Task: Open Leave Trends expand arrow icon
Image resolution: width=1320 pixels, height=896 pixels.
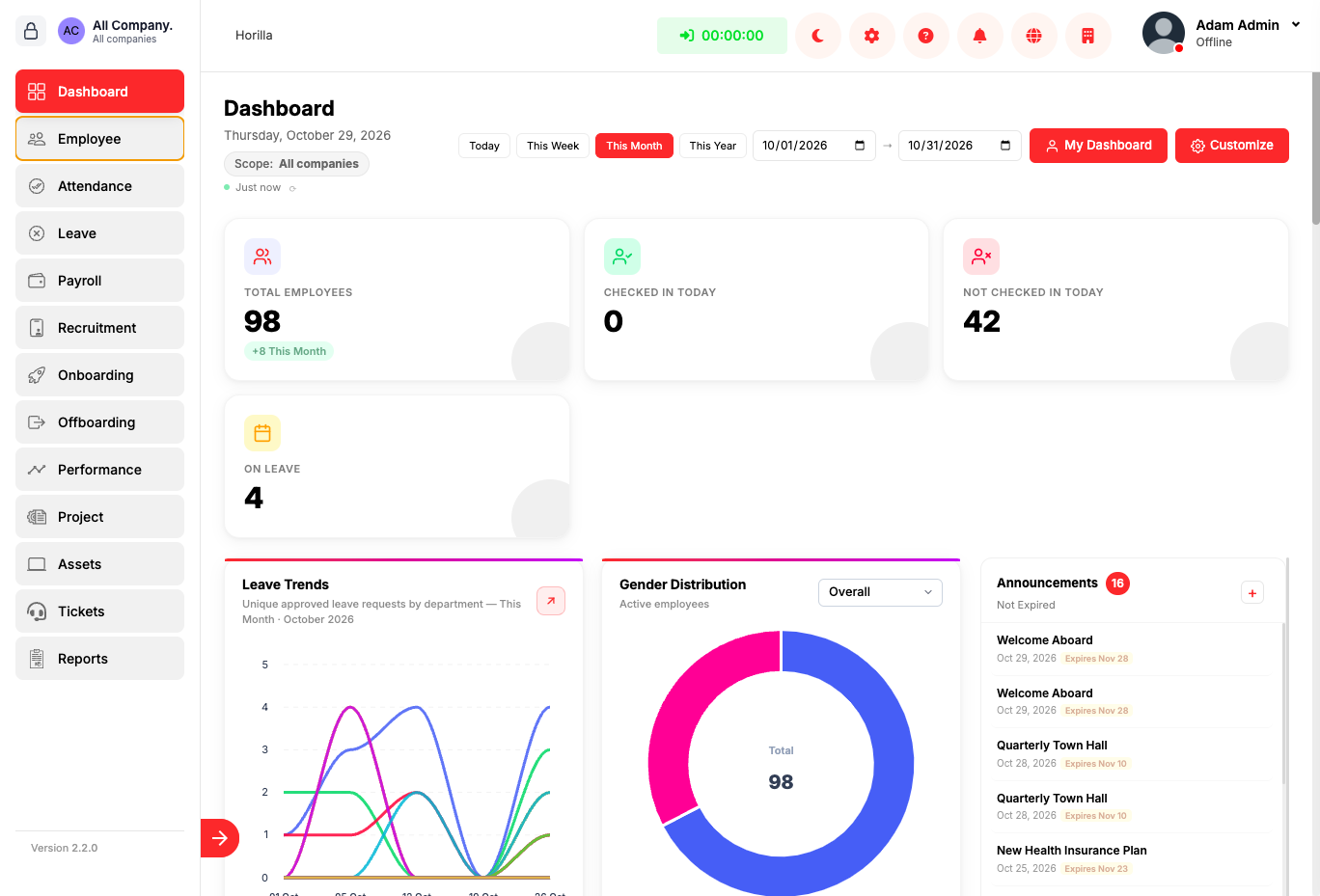Action: tap(551, 601)
